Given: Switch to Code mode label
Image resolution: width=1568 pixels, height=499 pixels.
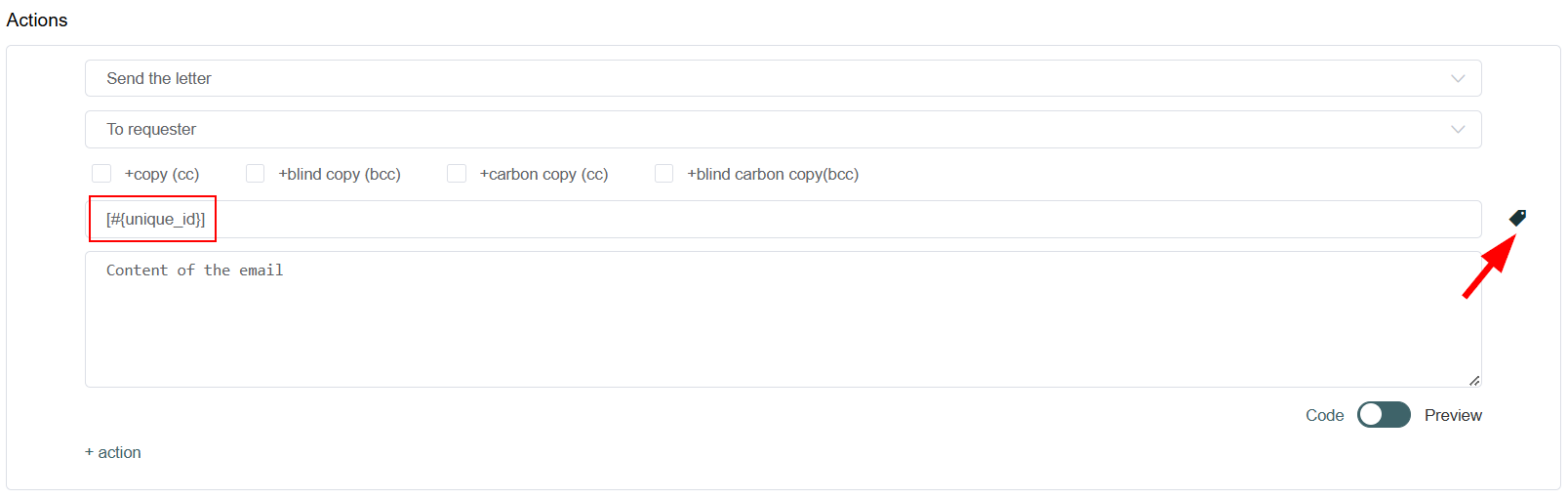Looking at the screenshot, I should tap(1325, 415).
